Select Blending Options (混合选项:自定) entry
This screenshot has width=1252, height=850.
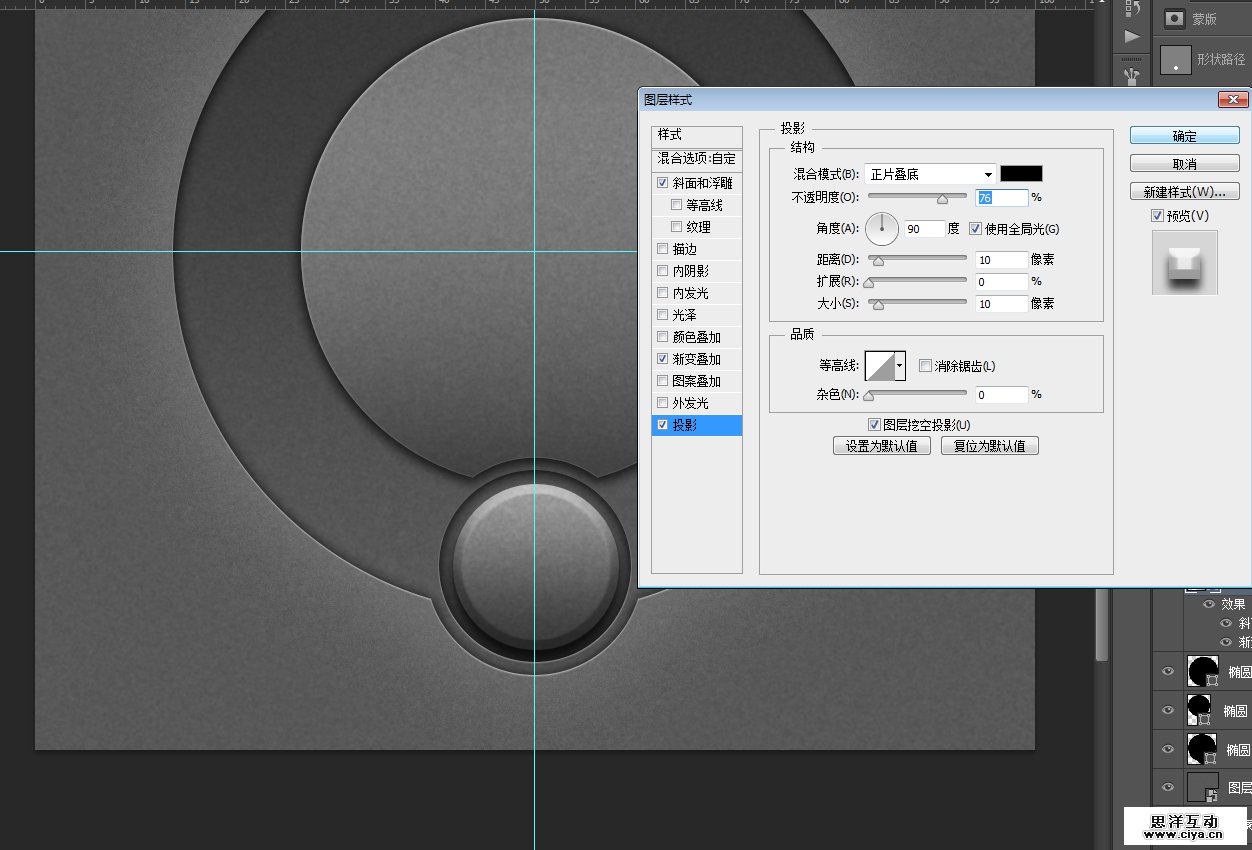pyautogui.click(x=696, y=158)
